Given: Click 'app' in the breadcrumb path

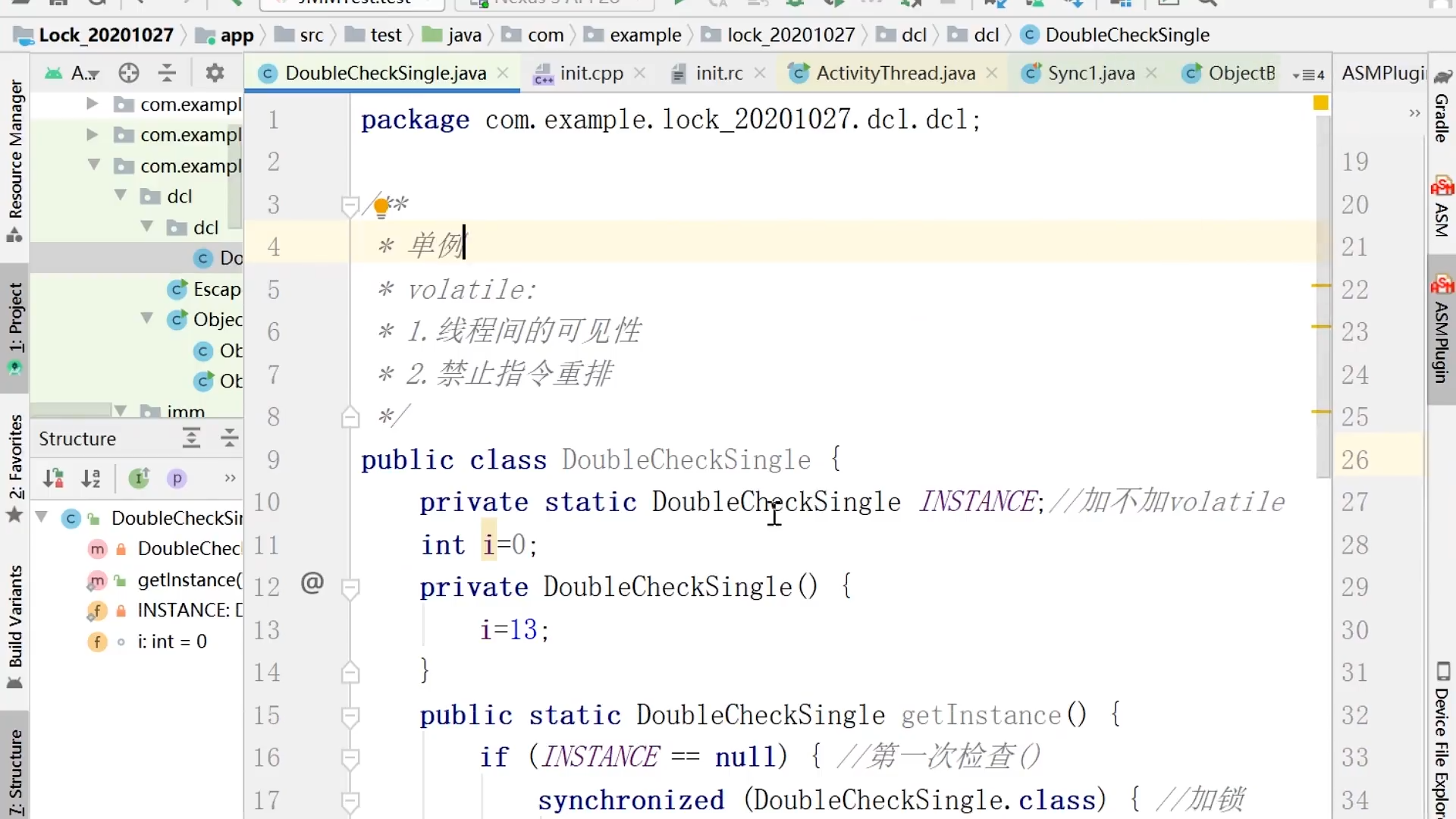Looking at the screenshot, I should click(x=237, y=35).
